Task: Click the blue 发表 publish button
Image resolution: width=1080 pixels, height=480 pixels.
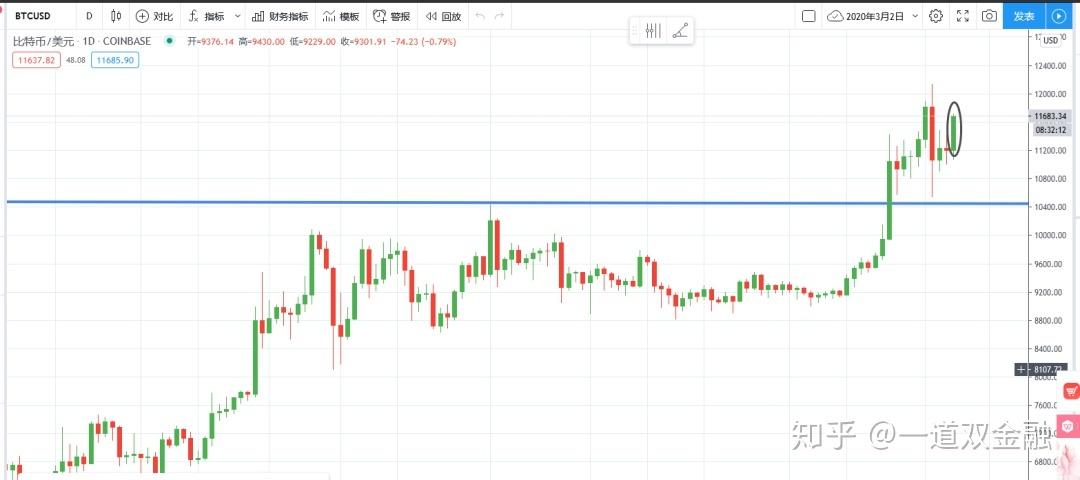Action: [1024, 16]
